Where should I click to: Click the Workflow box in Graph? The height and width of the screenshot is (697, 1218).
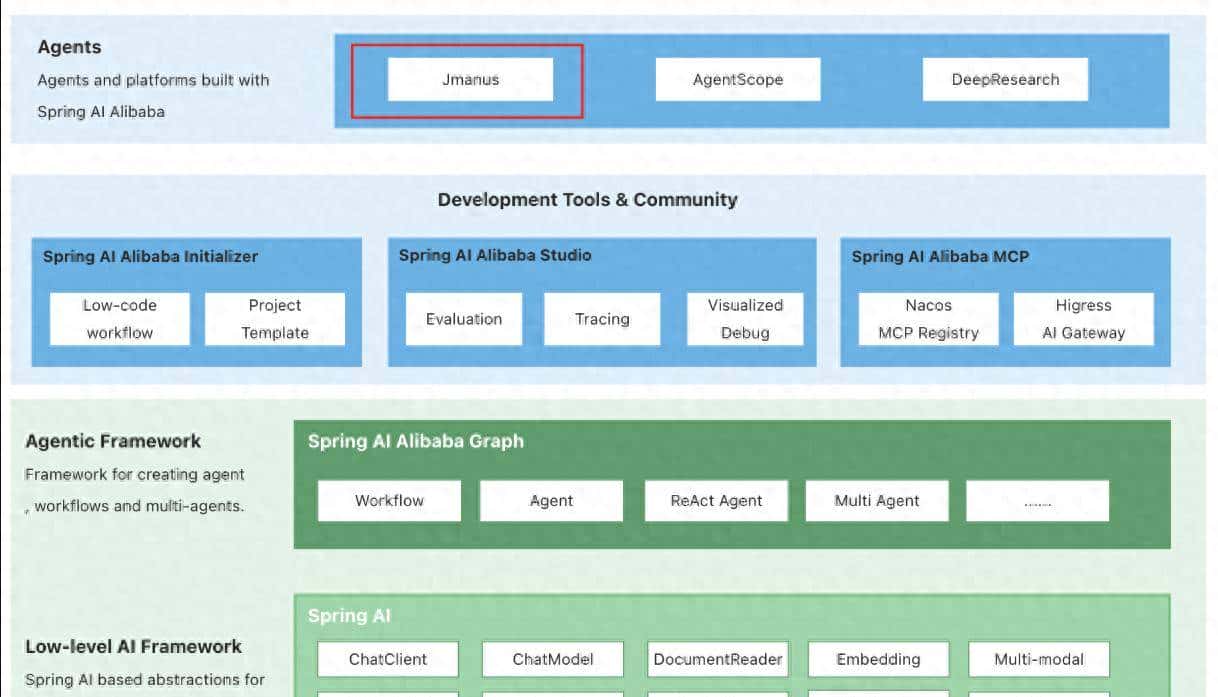pos(389,501)
